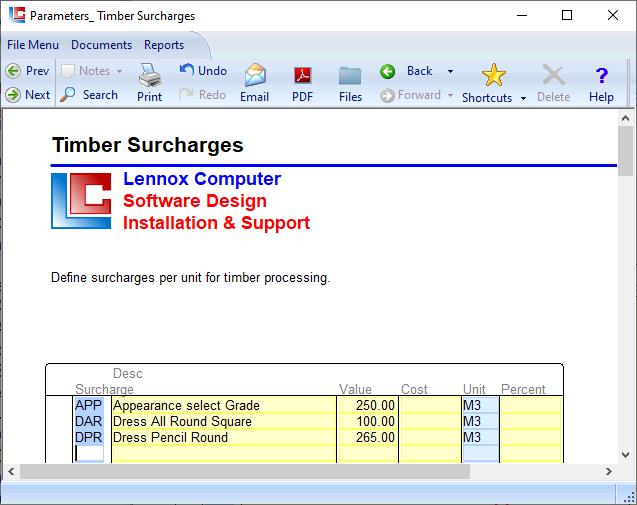Click the Percent cell in DPR row

pyautogui.click(x=531, y=437)
